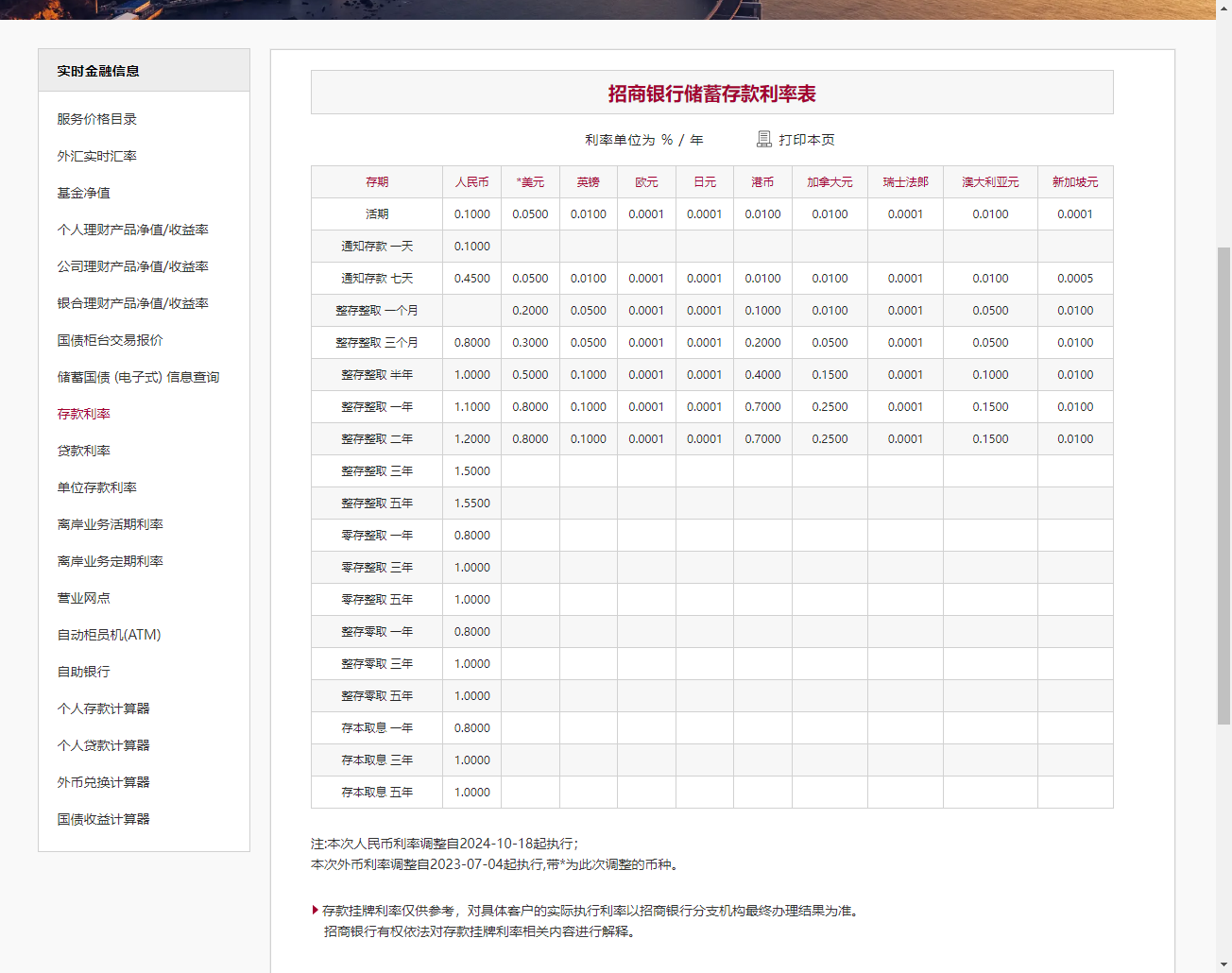Click 银合理财产品净值/收益率 in sidebar

click(x=132, y=303)
